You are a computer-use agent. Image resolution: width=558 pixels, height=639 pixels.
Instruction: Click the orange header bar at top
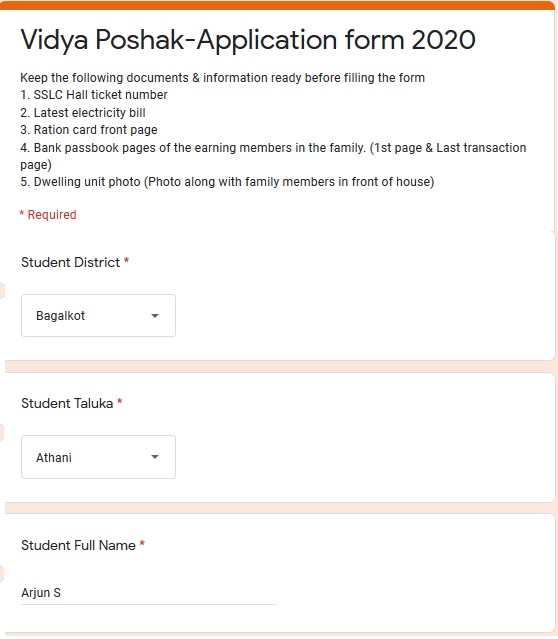[x=278, y=5]
